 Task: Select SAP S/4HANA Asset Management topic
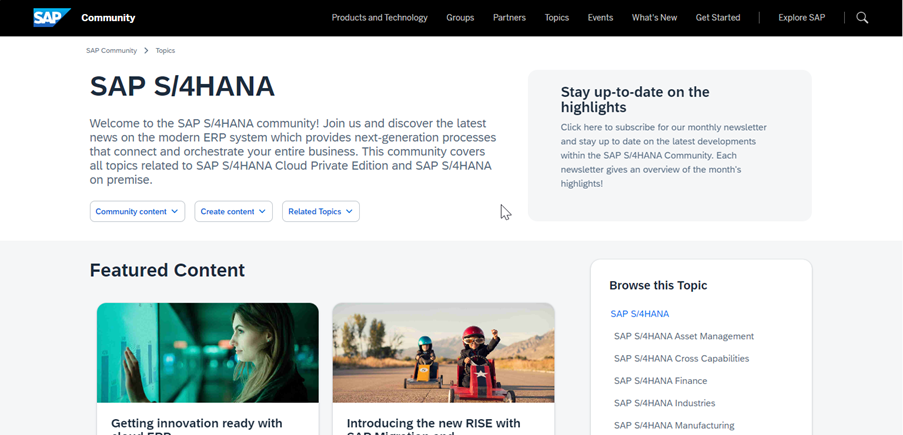[683, 336]
